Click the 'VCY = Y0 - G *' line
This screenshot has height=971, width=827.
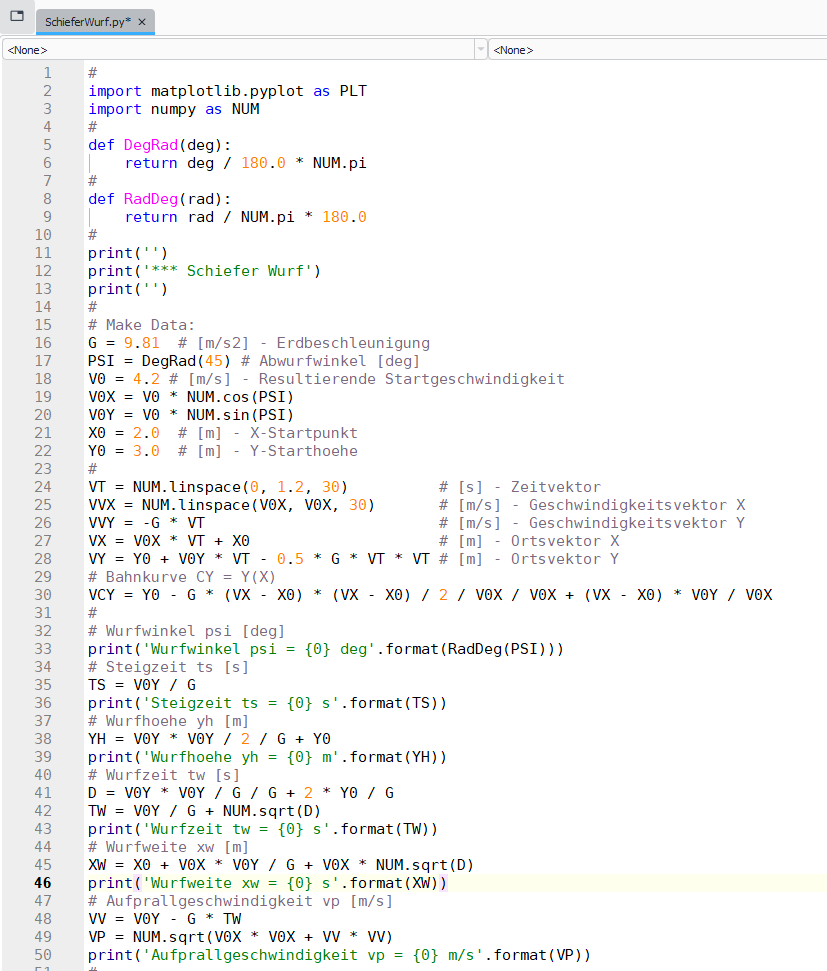[430, 594]
